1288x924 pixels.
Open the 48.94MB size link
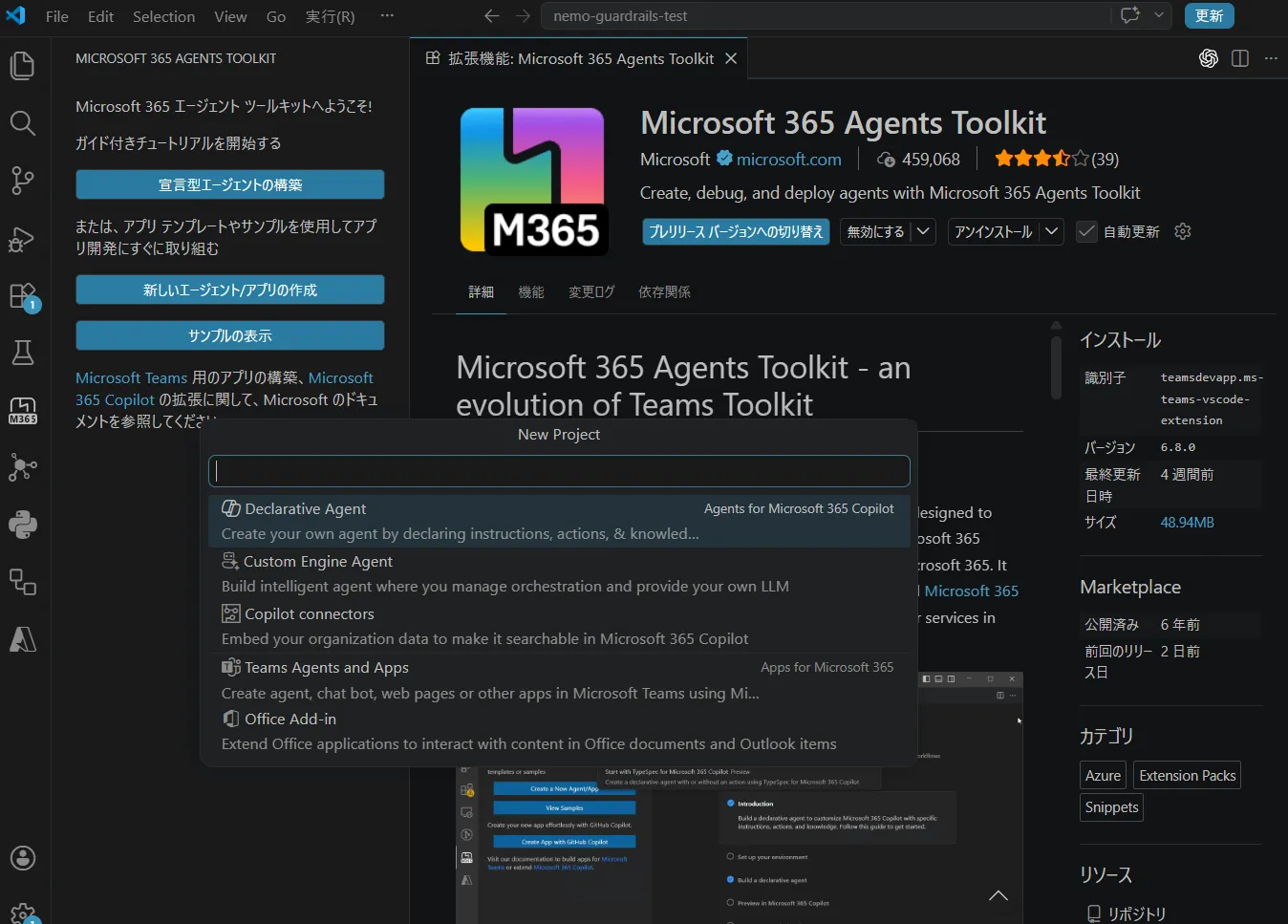click(1187, 522)
